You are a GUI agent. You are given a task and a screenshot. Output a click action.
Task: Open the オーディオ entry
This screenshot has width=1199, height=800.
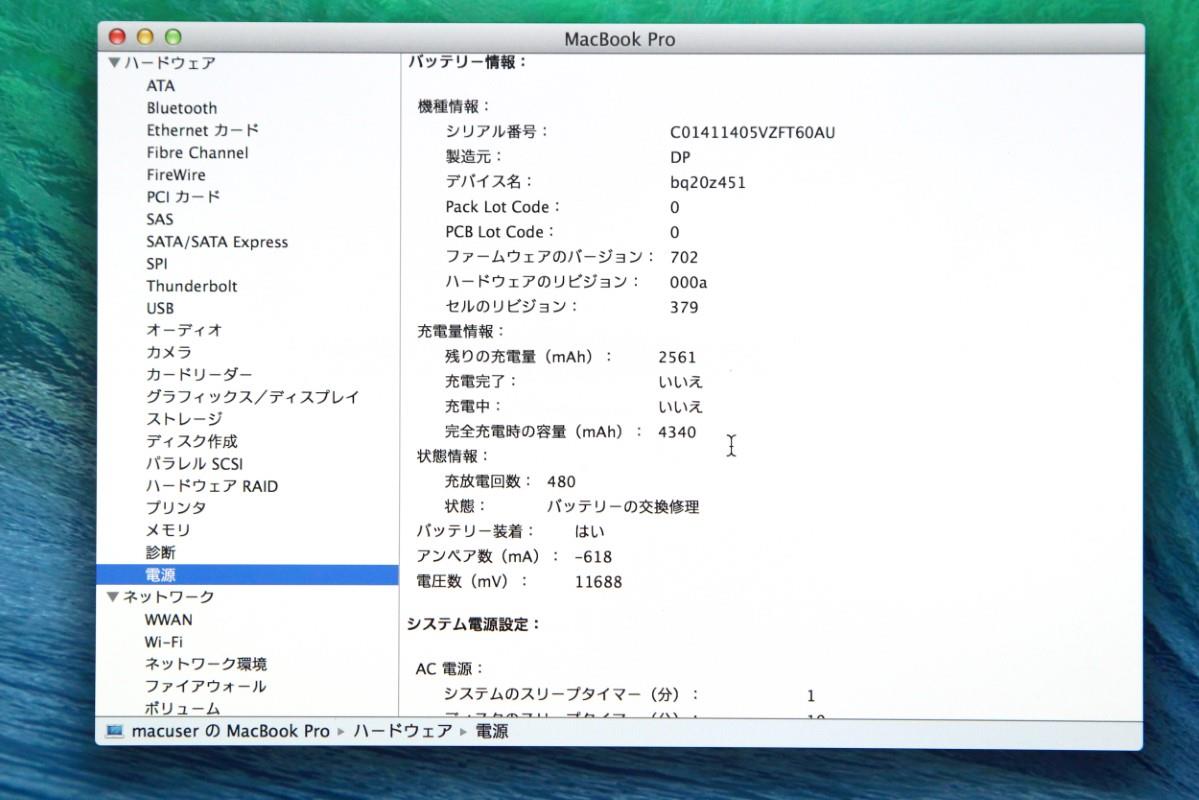[184, 330]
